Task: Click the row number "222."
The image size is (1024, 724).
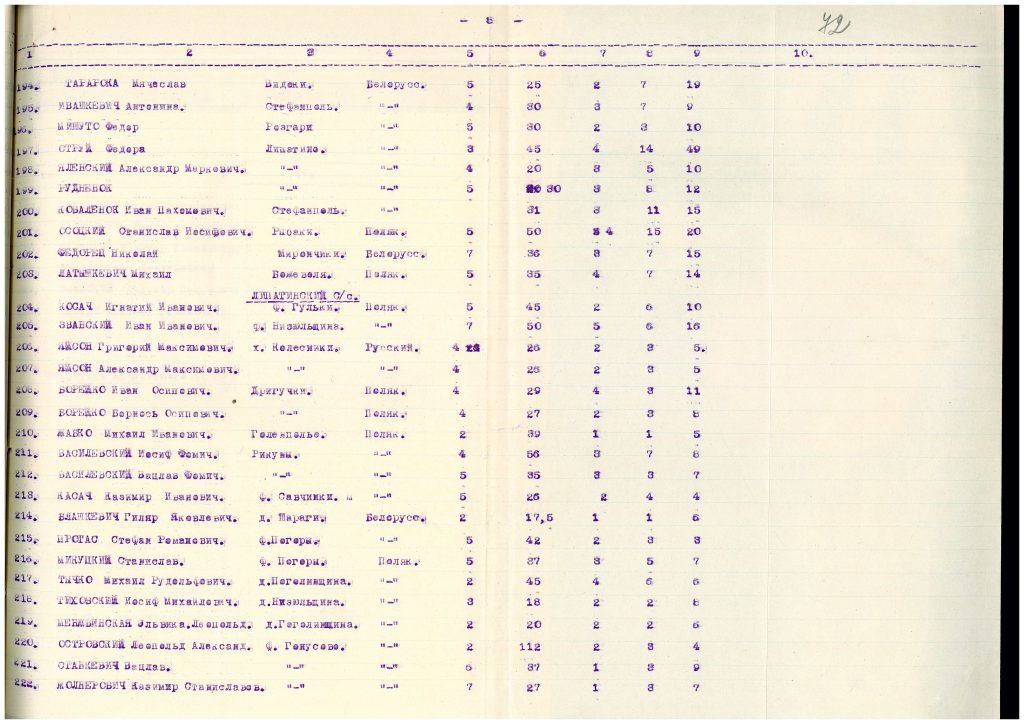Action: 27,684
